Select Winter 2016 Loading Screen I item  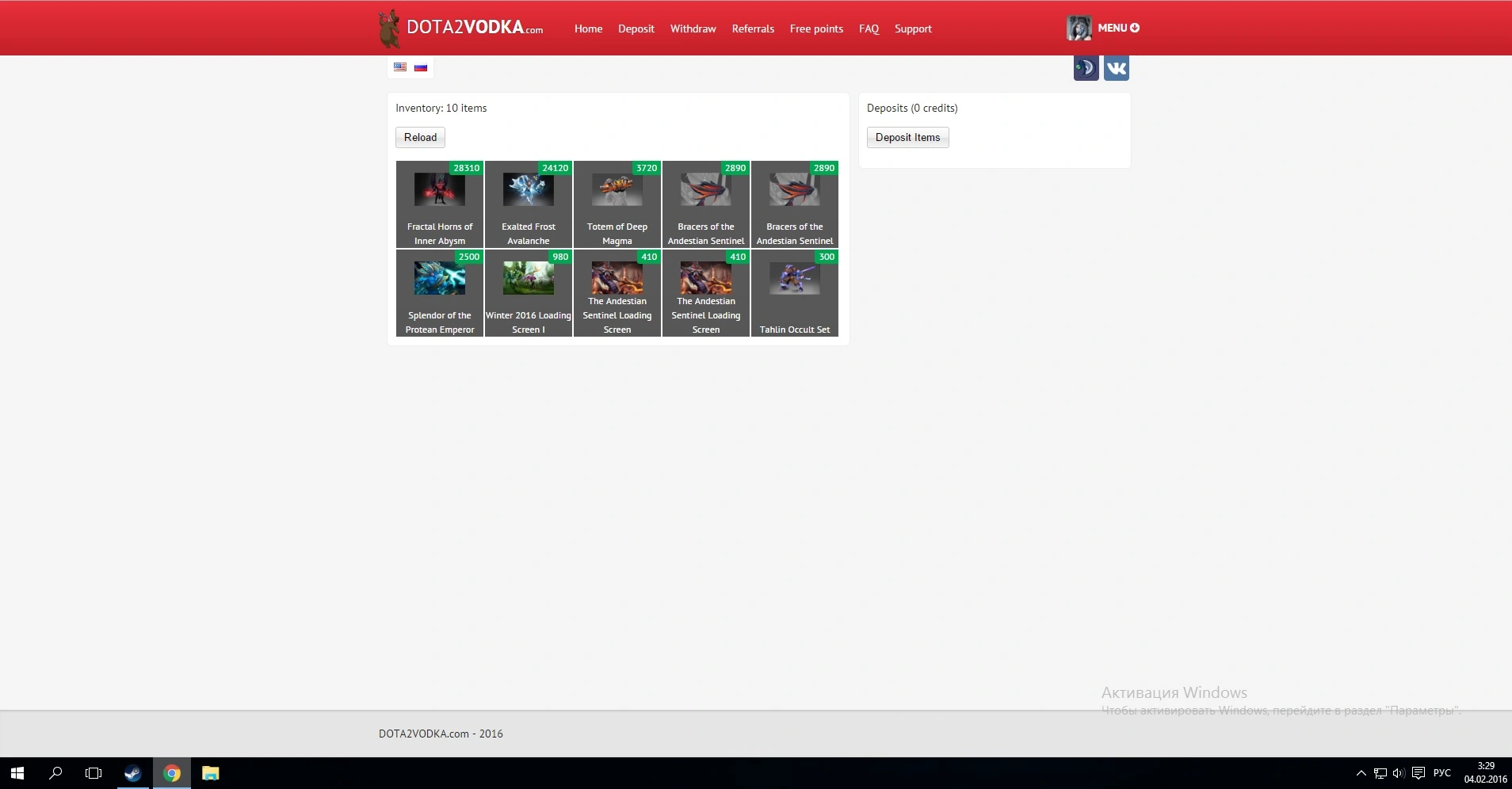(529, 293)
